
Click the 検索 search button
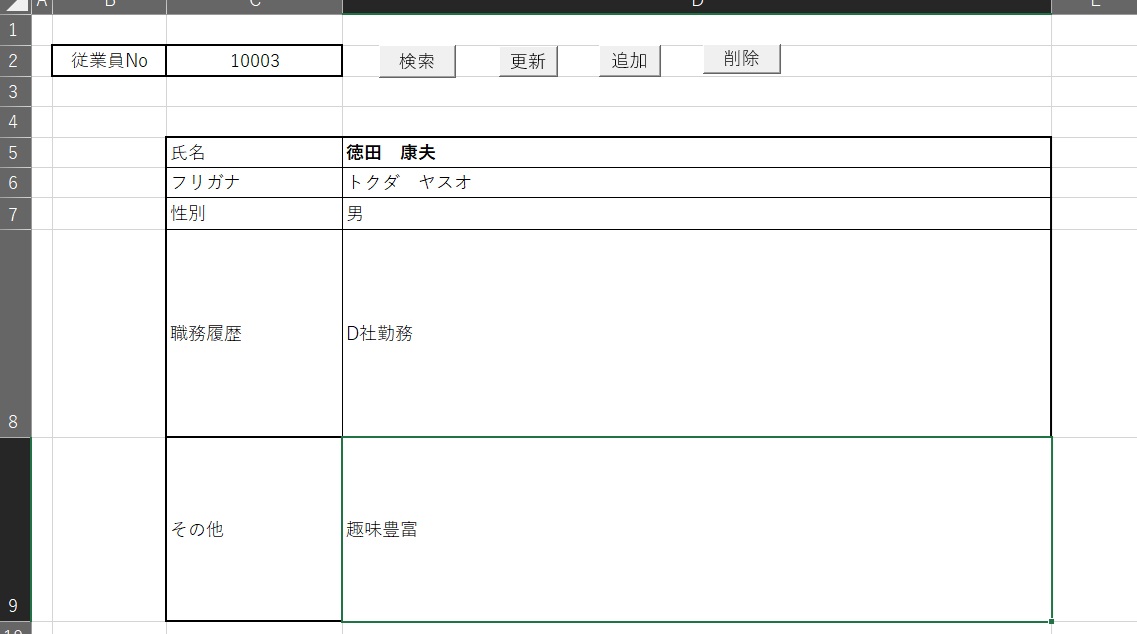417,61
